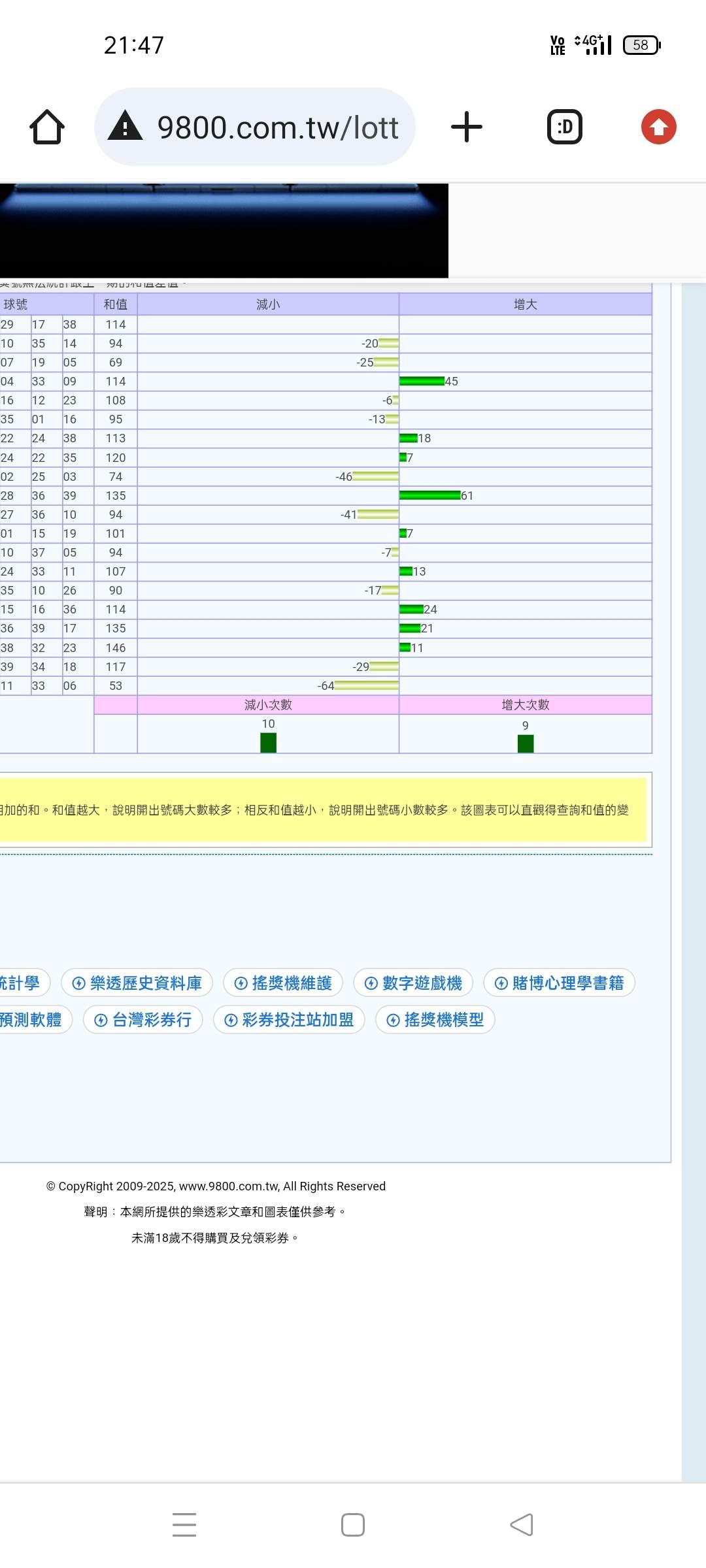Image resolution: width=706 pixels, height=1568 pixels.
Task: Tap the yellow bar labeled -46
Action: click(375, 476)
